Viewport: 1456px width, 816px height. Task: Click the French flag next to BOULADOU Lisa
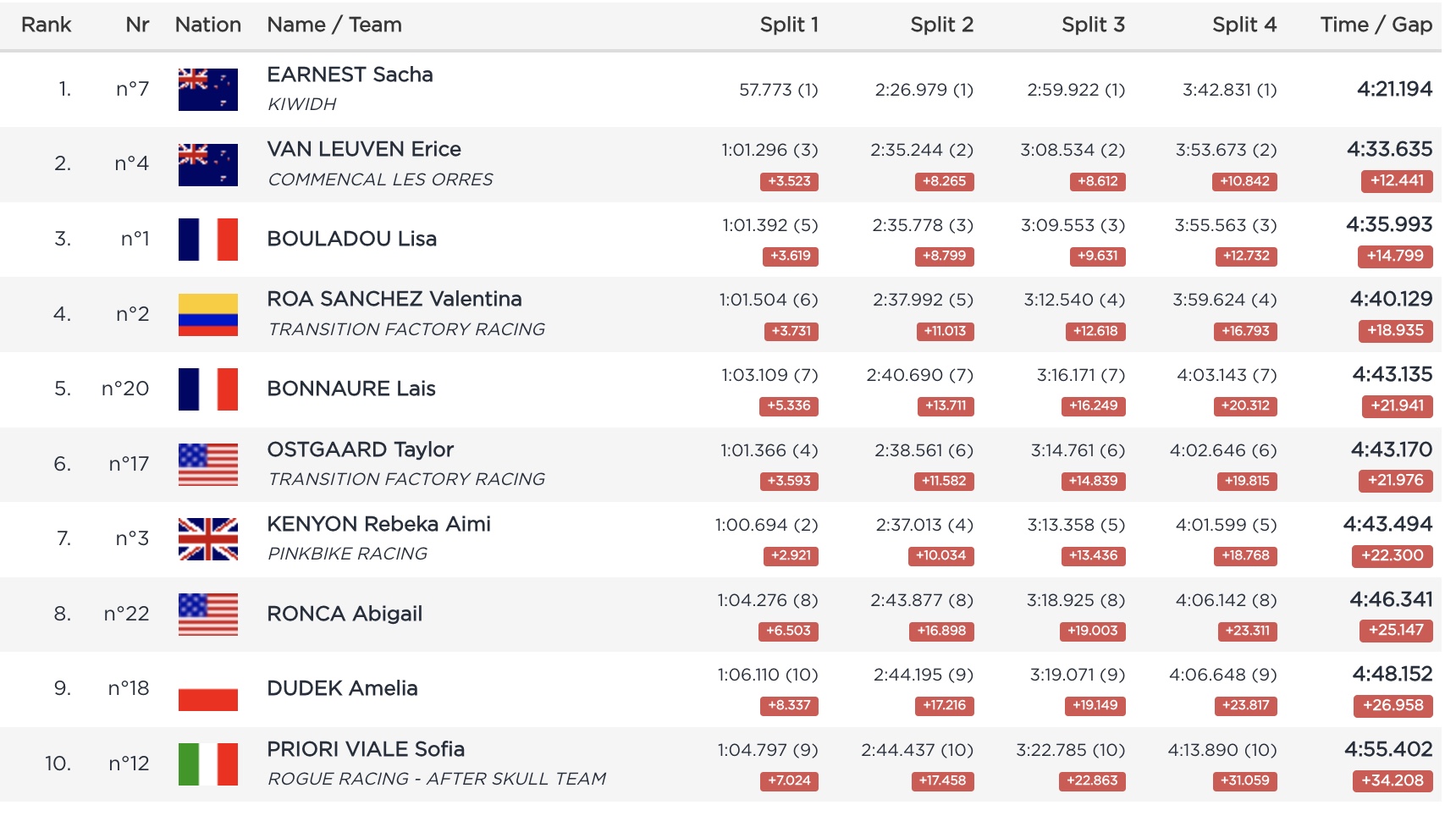coord(207,239)
